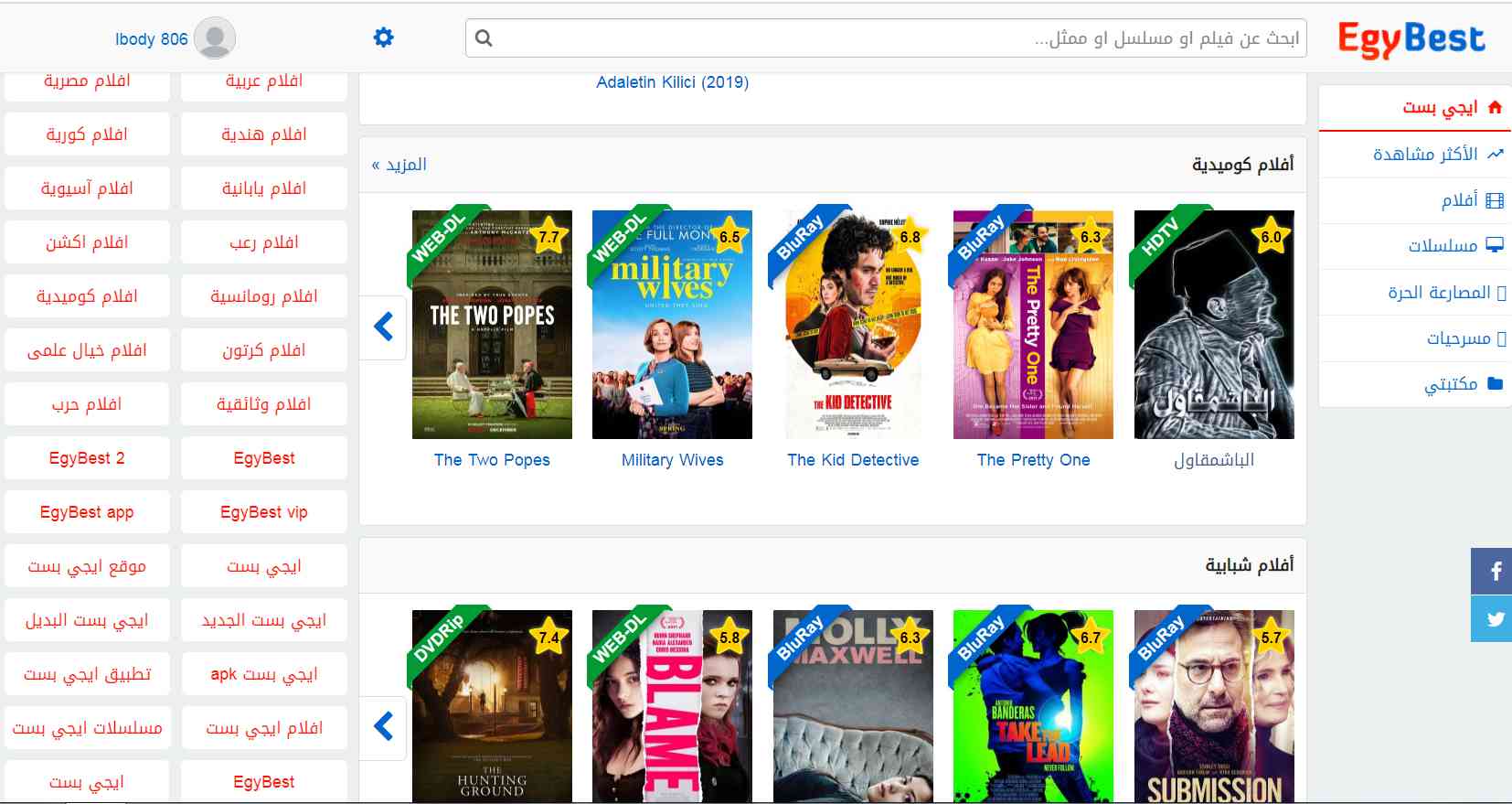Screen dimensions: 1512x804
Task: Click the home icon beside ايجي بست
Action: point(1495,108)
